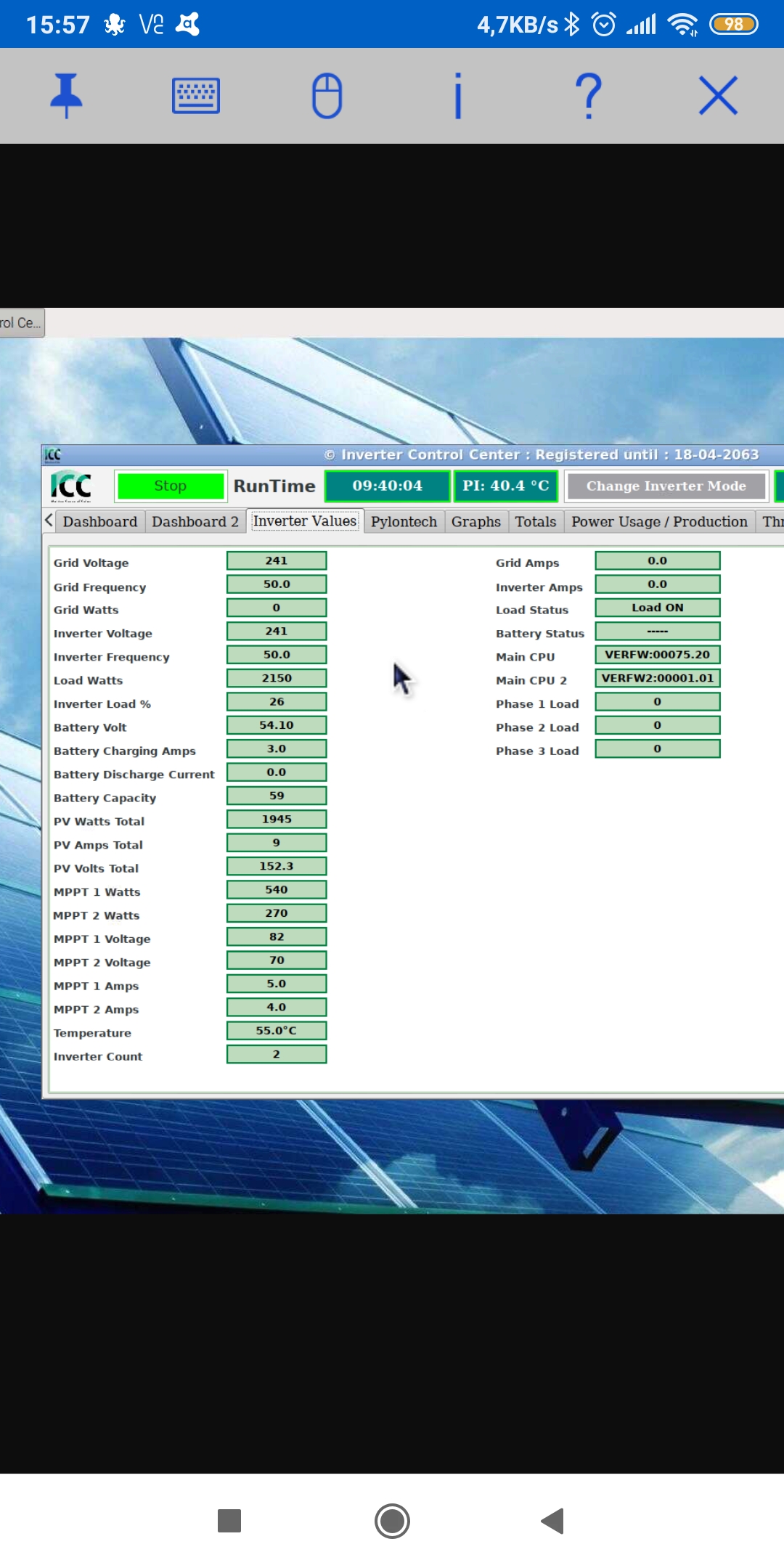This screenshot has width=784, height=1568.
Task: Tap the question mark help icon
Action: pos(588,95)
